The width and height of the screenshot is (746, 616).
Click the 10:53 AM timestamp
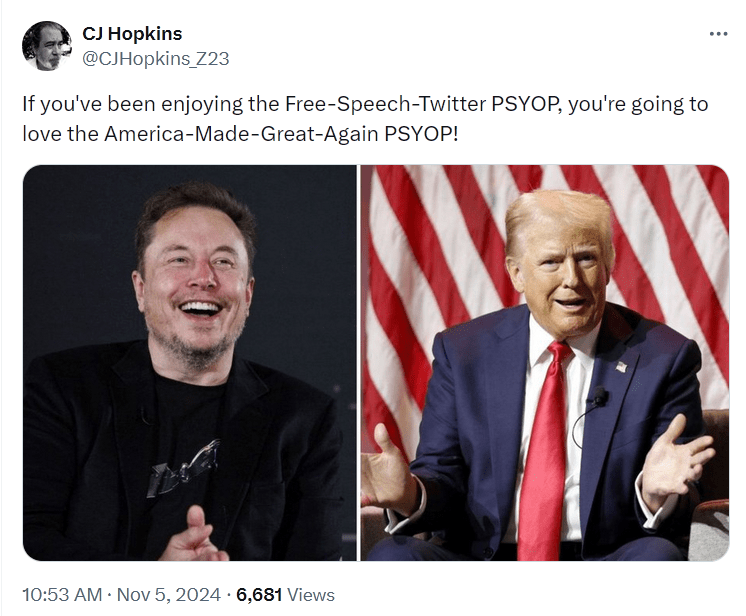point(61,595)
